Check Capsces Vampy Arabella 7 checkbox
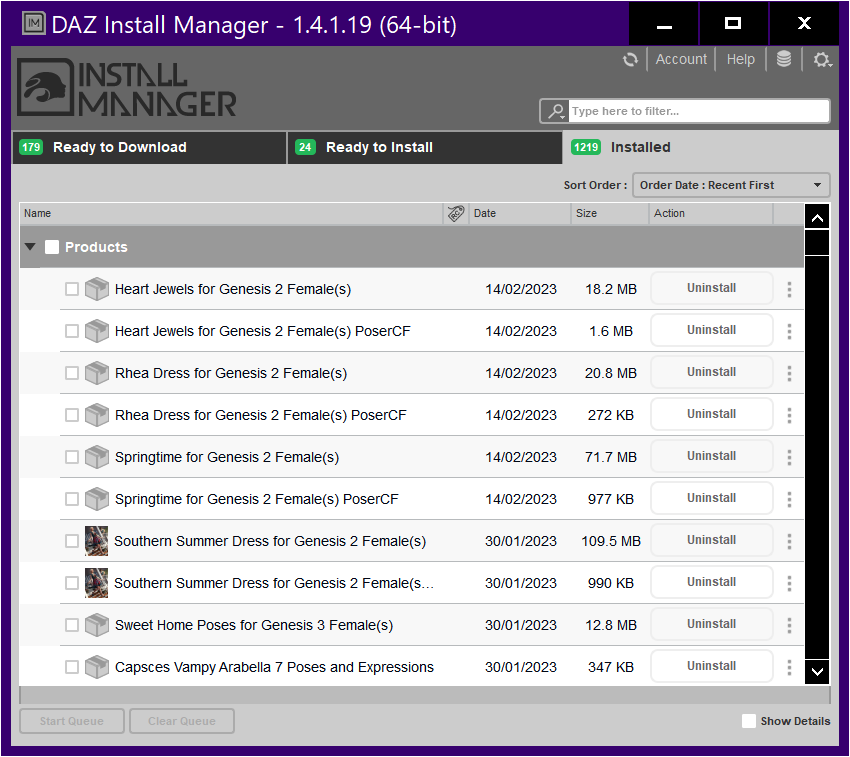This screenshot has width=850, height=757. click(72, 667)
